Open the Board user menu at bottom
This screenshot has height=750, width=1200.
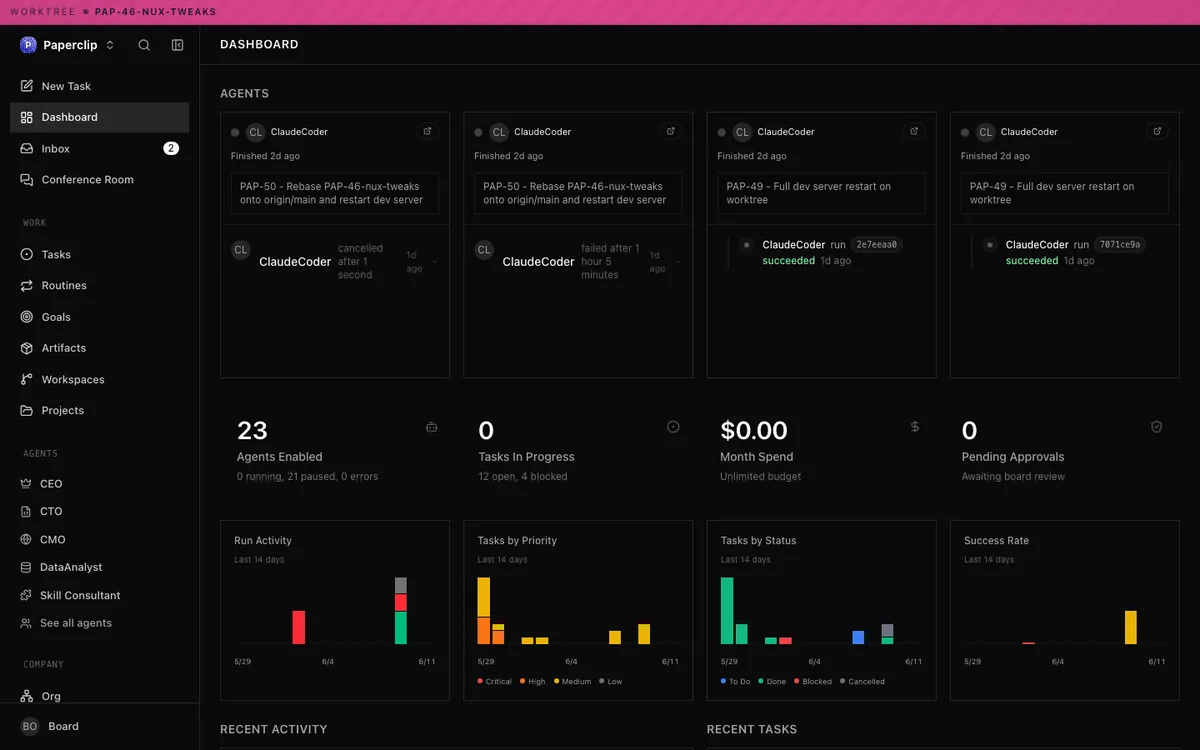click(100, 727)
